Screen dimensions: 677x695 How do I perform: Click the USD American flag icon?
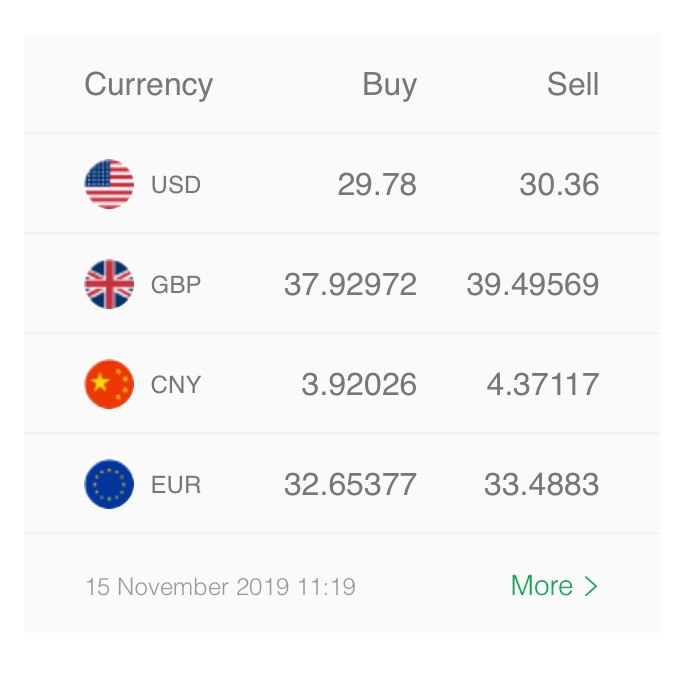tap(109, 184)
